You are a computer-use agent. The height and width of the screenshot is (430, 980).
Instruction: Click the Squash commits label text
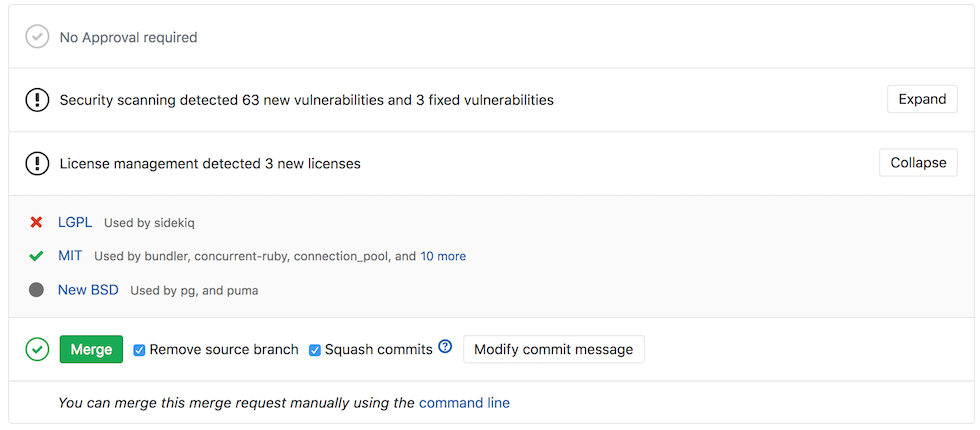378,350
